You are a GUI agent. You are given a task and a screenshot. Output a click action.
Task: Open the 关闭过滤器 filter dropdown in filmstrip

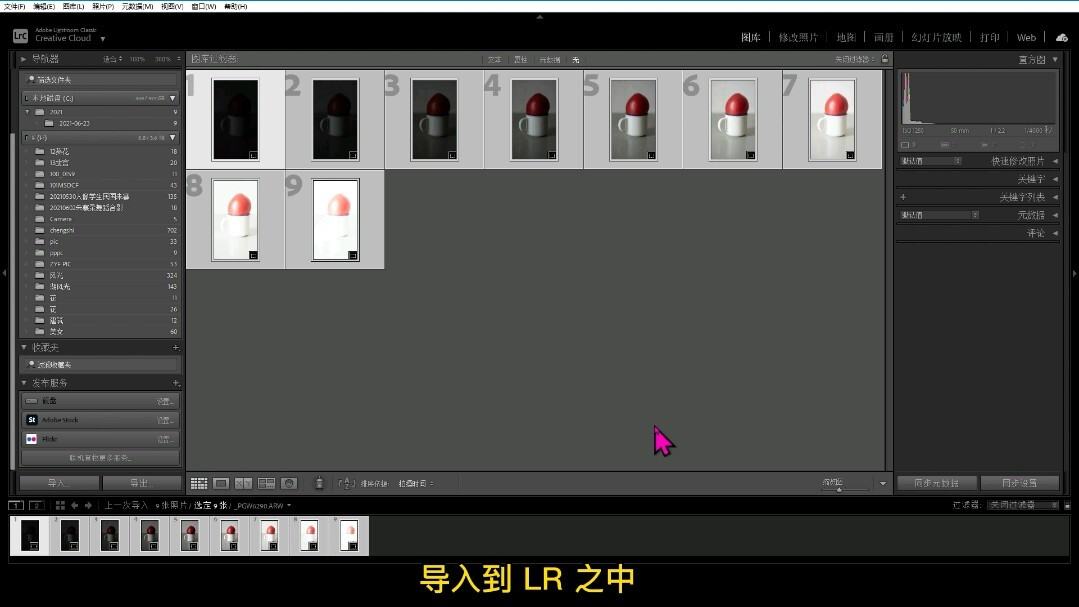[1023, 505]
